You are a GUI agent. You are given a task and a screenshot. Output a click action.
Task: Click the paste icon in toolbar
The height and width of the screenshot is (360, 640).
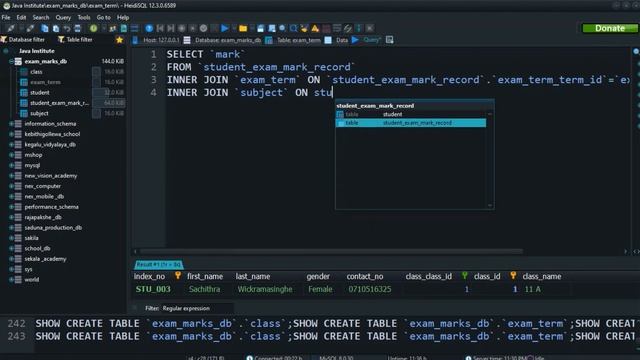pos(56,28)
